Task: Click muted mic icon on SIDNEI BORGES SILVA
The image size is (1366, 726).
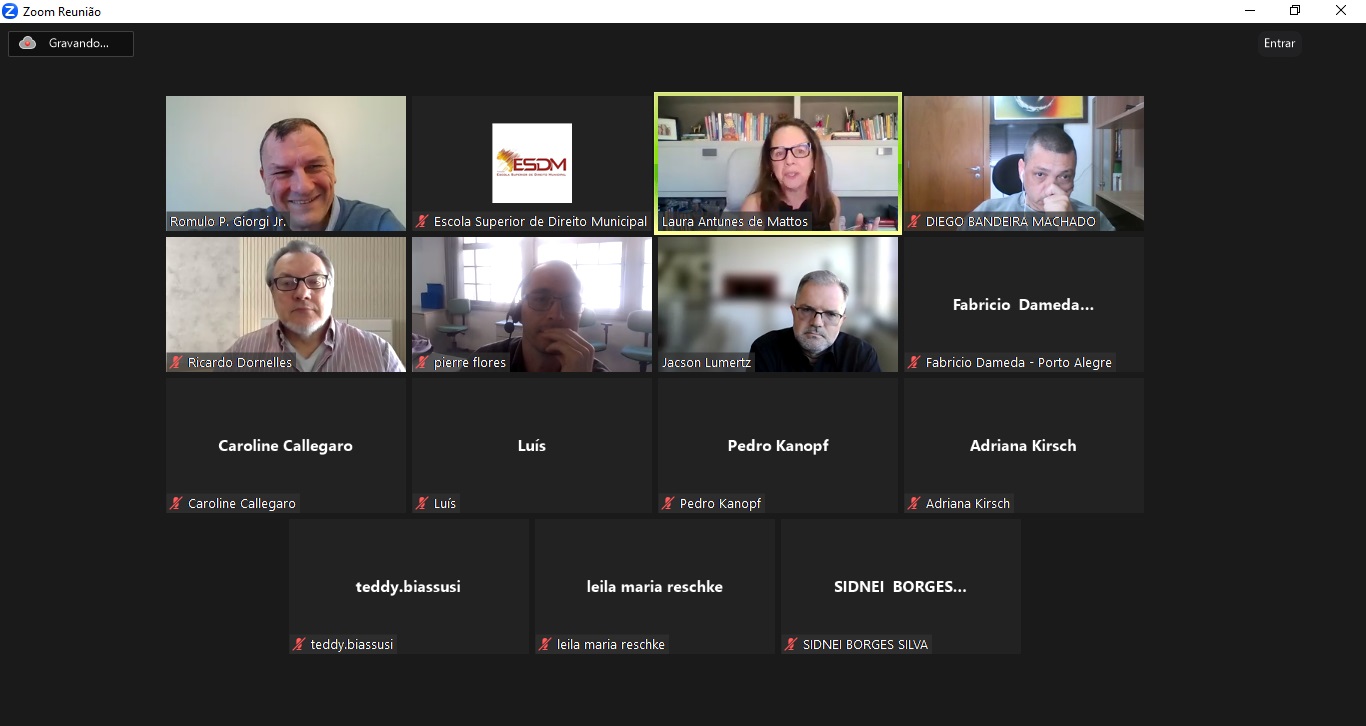Action: pyautogui.click(x=791, y=644)
